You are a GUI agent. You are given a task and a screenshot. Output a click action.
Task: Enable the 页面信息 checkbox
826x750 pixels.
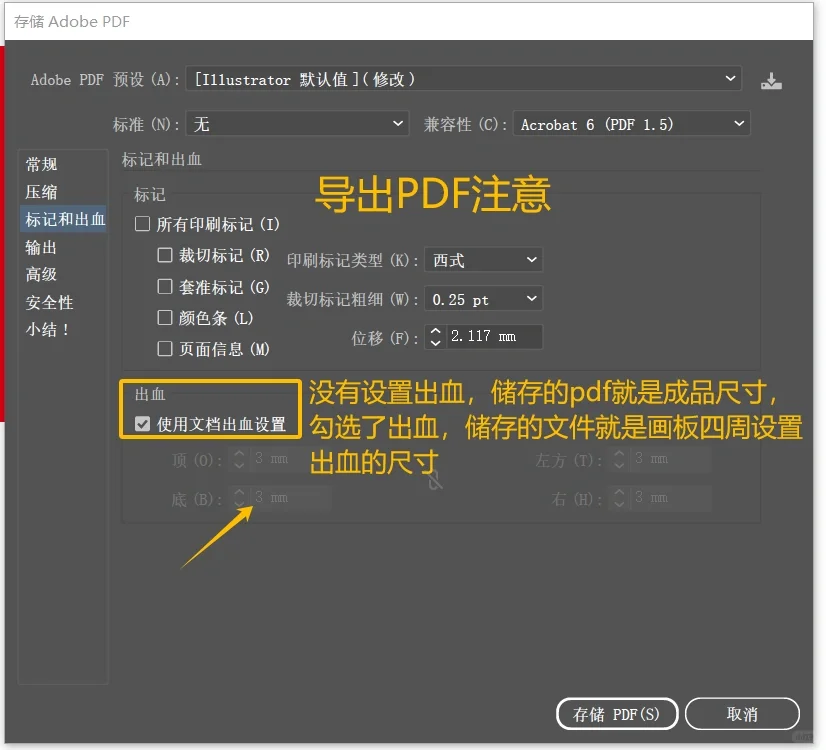tap(165, 348)
